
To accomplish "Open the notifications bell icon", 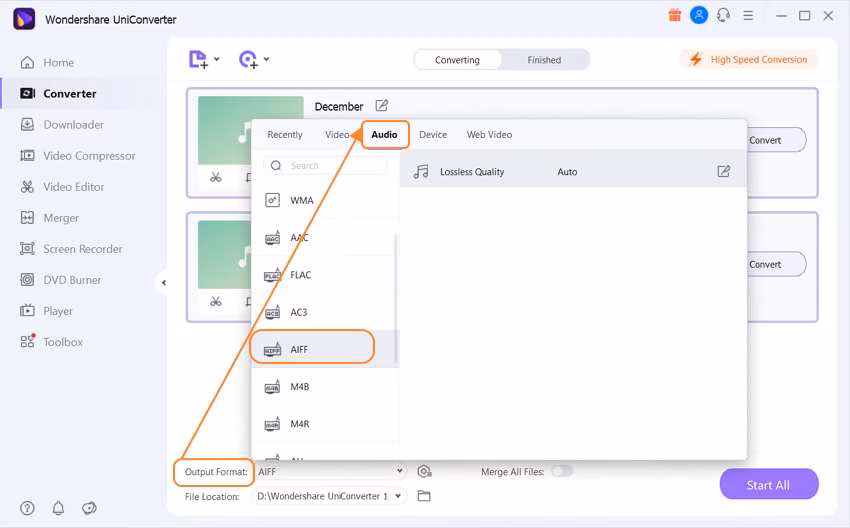I will (58, 508).
